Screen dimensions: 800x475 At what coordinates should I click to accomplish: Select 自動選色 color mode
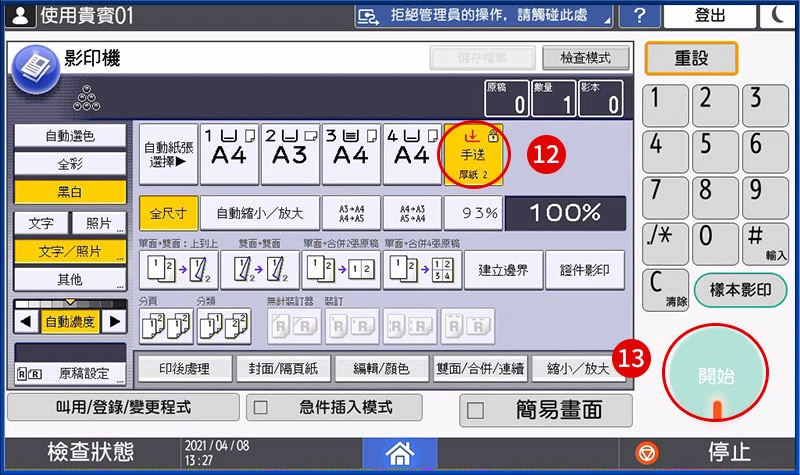tap(70, 136)
